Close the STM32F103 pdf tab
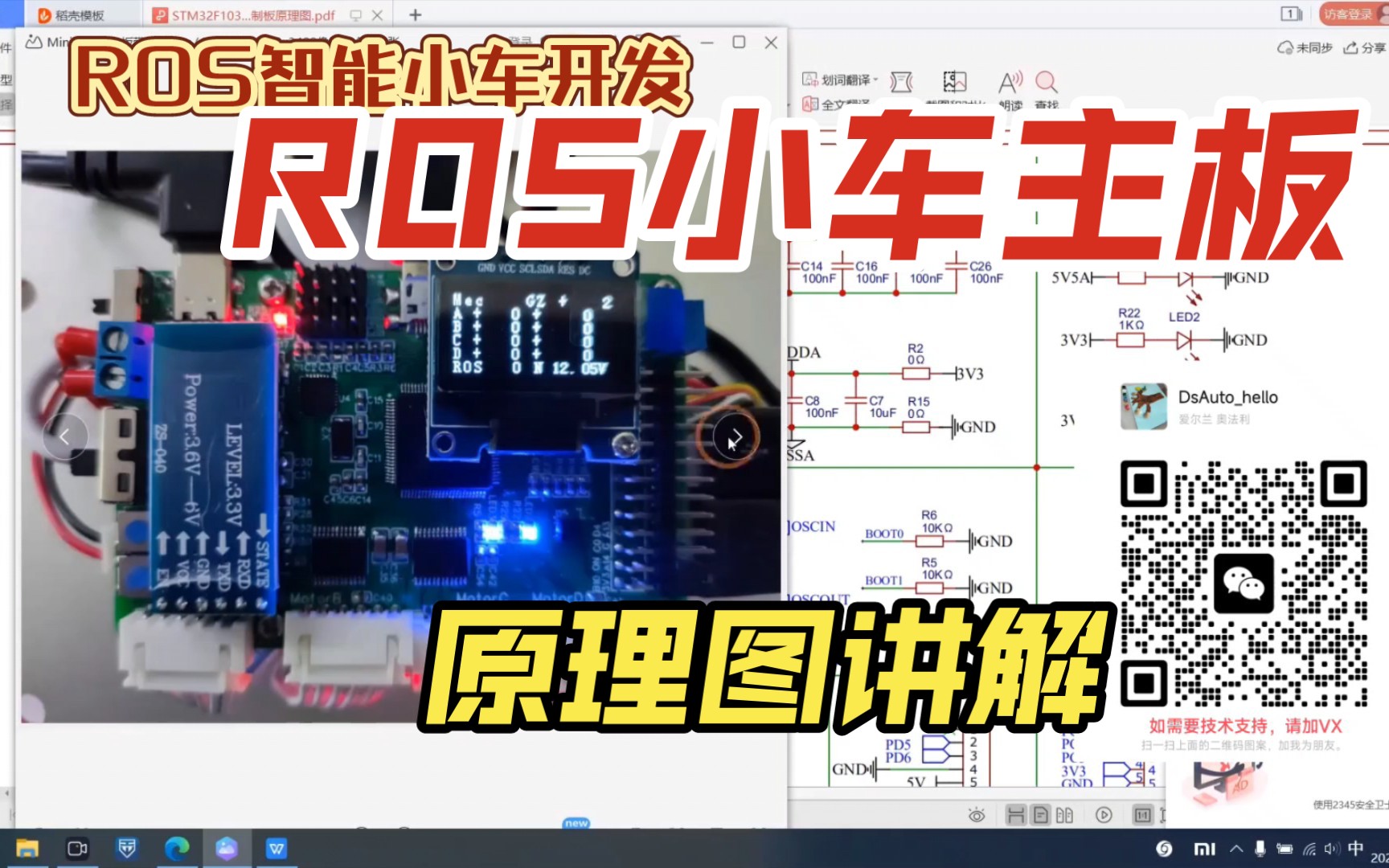The width and height of the screenshot is (1389, 868). pos(377,14)
